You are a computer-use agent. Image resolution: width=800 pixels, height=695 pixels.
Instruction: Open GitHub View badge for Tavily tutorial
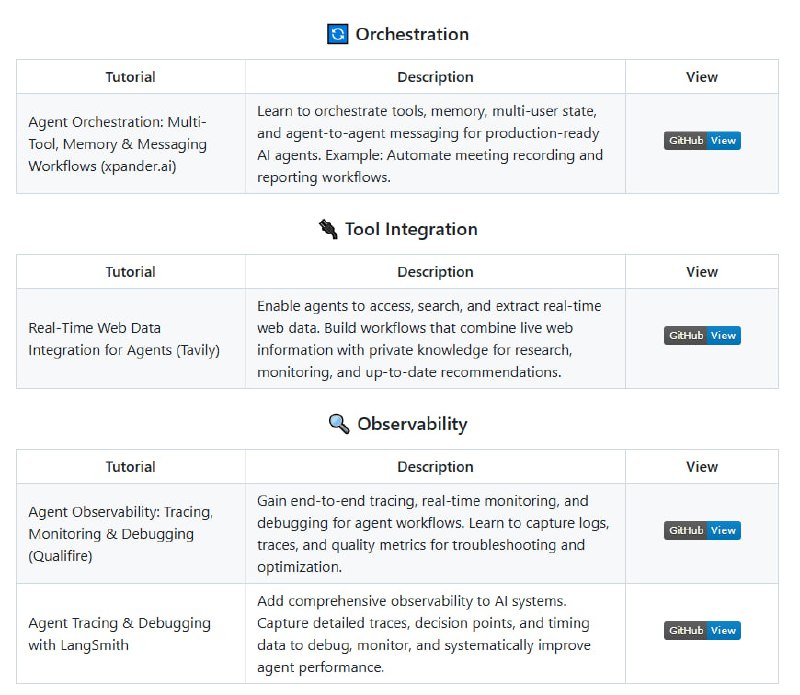(702, 336)
